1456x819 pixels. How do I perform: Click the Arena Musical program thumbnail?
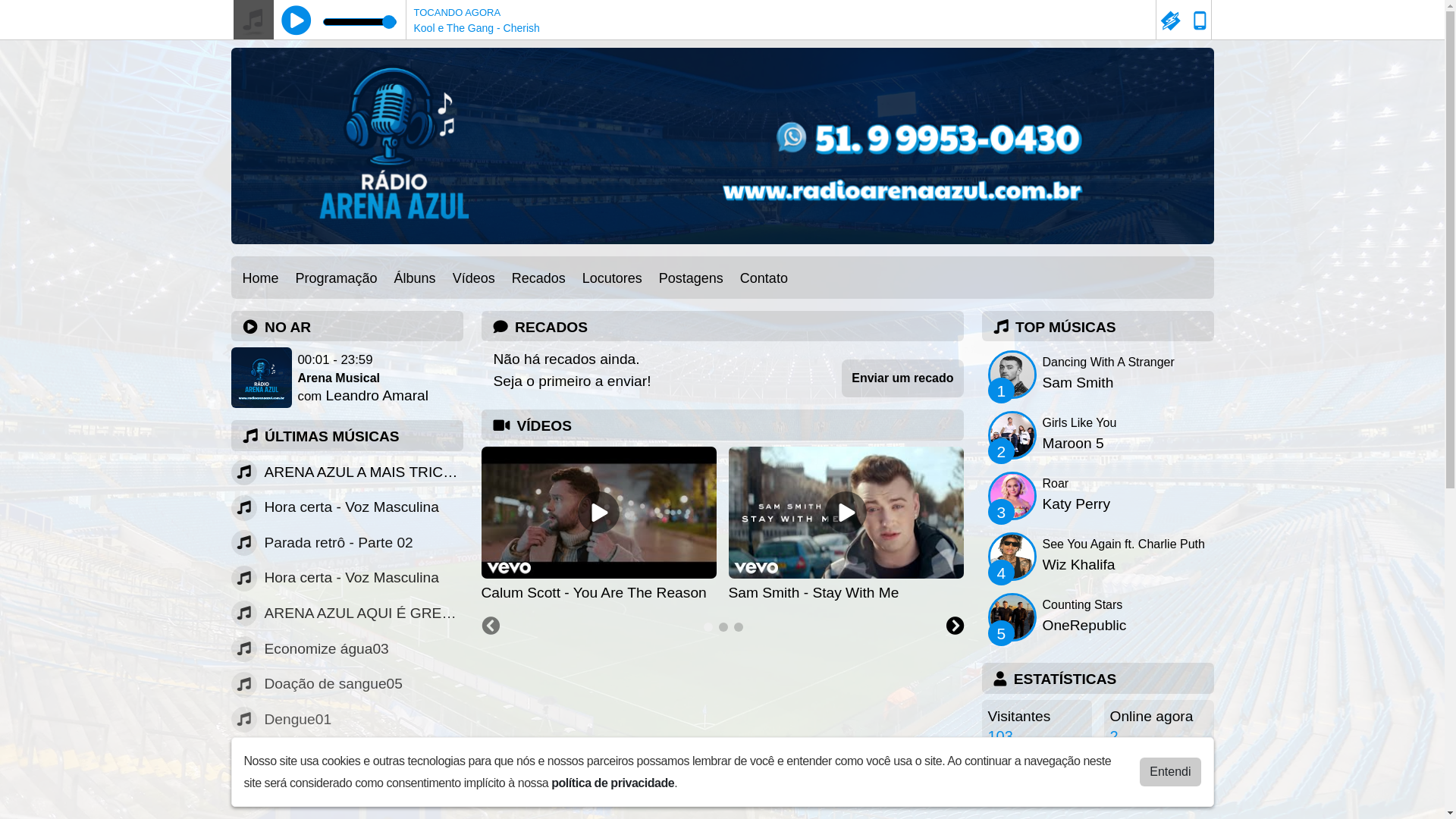tap(262, 378)
